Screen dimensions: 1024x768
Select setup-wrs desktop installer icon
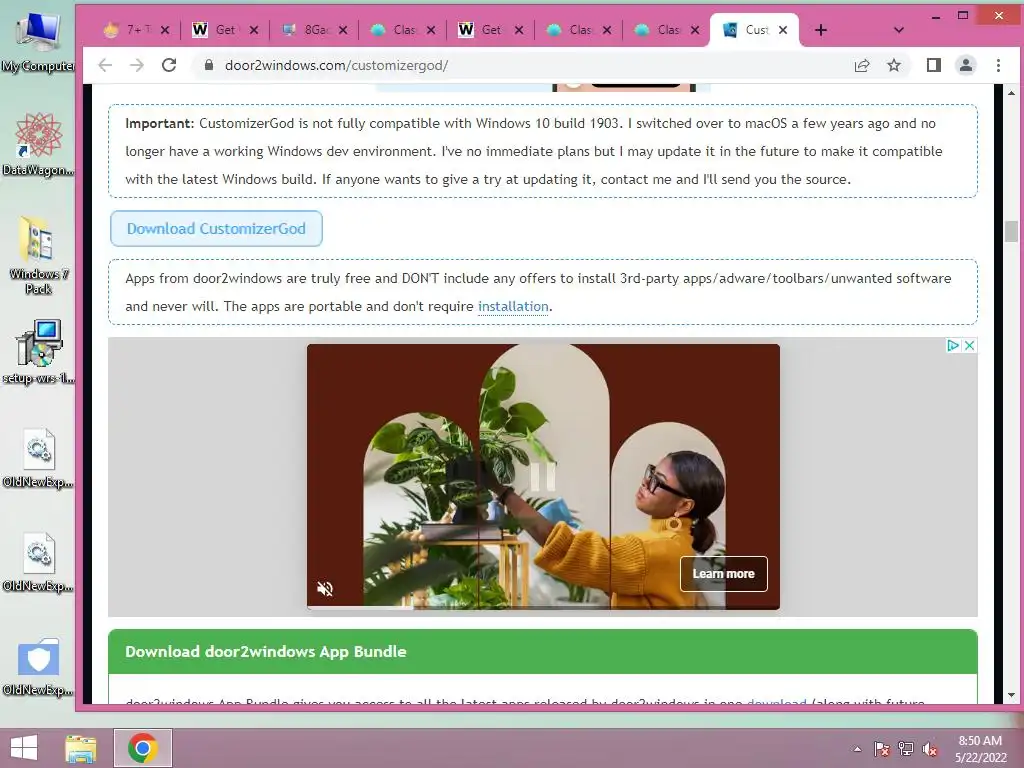click(x=38, y=353)
